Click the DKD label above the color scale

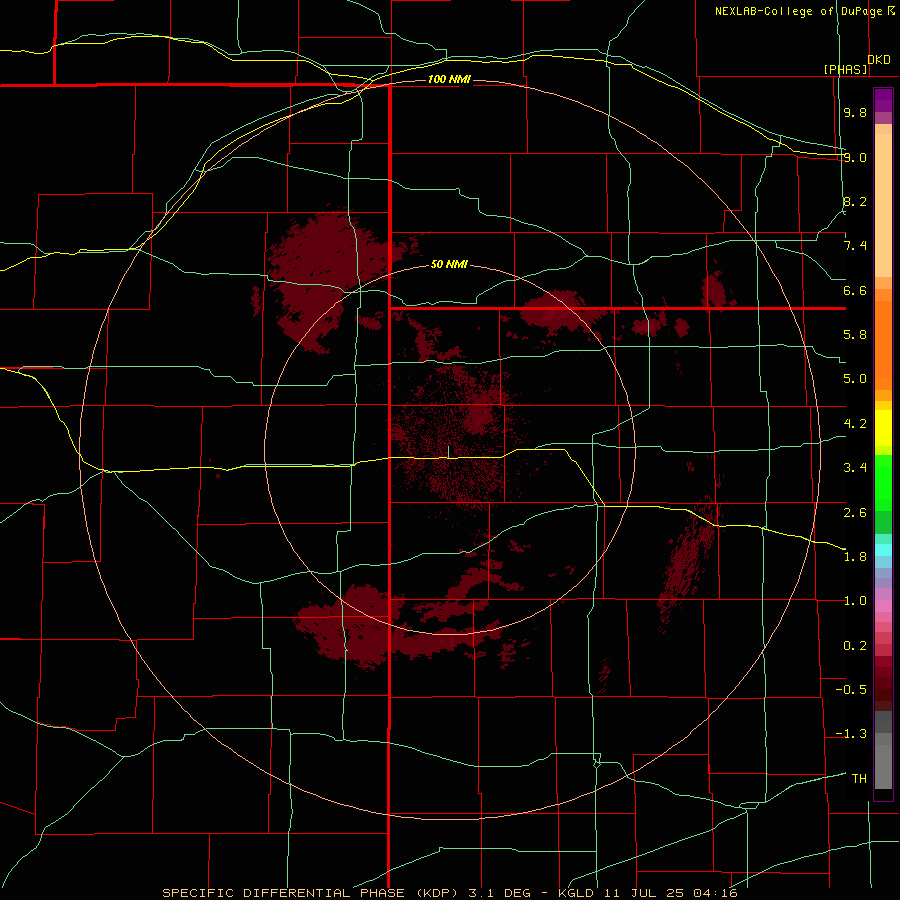click(879, 60)
